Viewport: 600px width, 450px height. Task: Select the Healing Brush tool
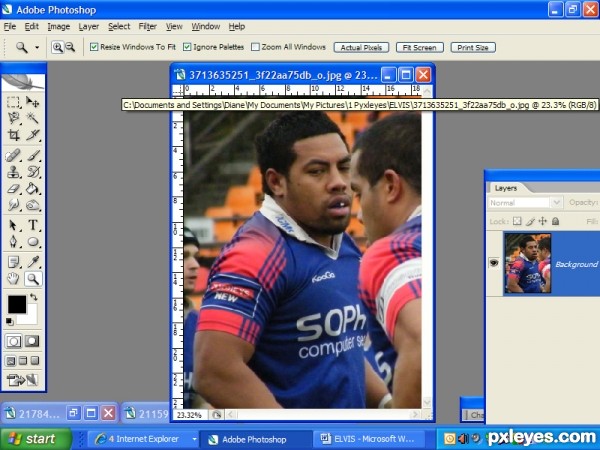point(13,155)
